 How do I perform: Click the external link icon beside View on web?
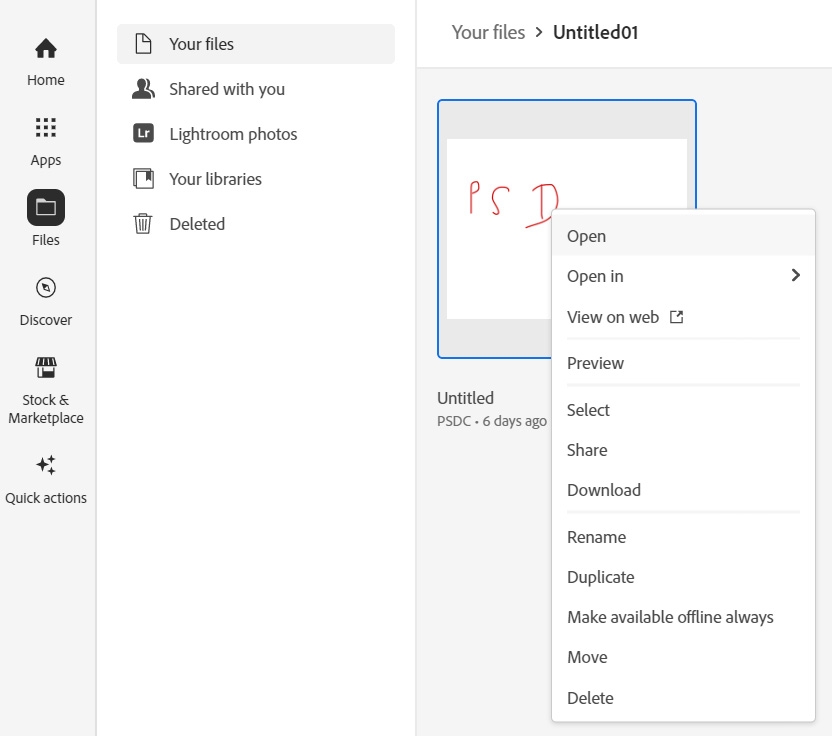click(676, 317)
